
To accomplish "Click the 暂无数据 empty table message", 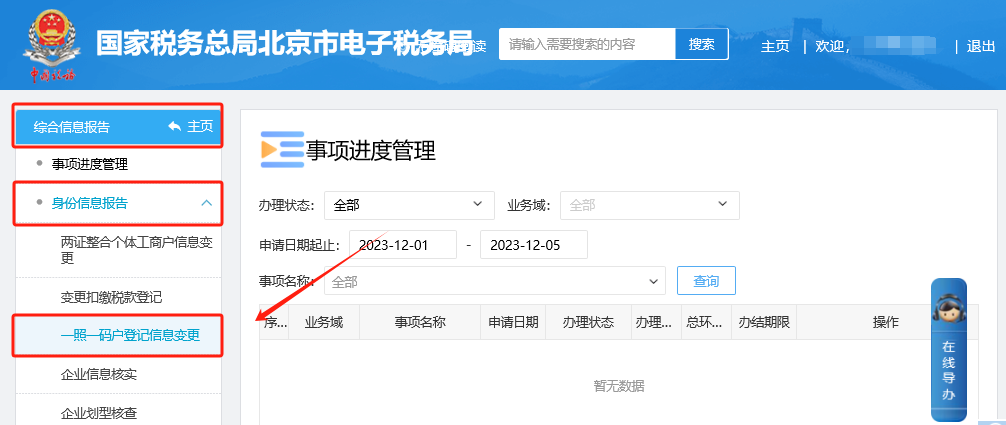I will coord(619,386).
